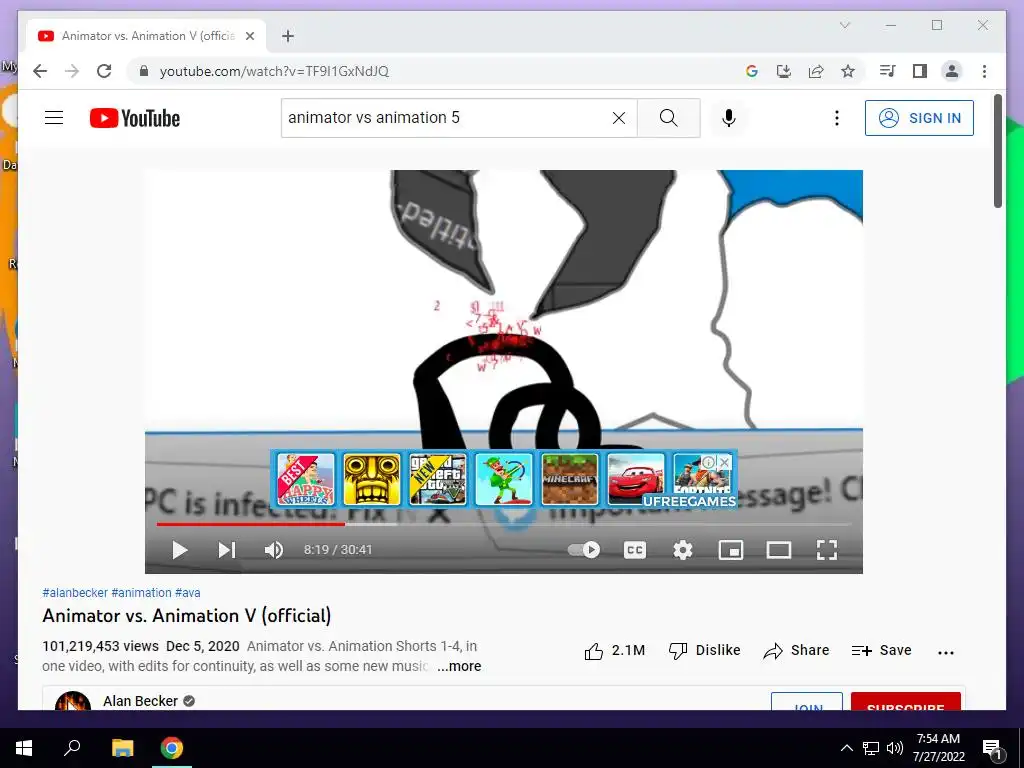The image size is (1024, 768).
Task: Share the video
Action: [x=796, y=650]
